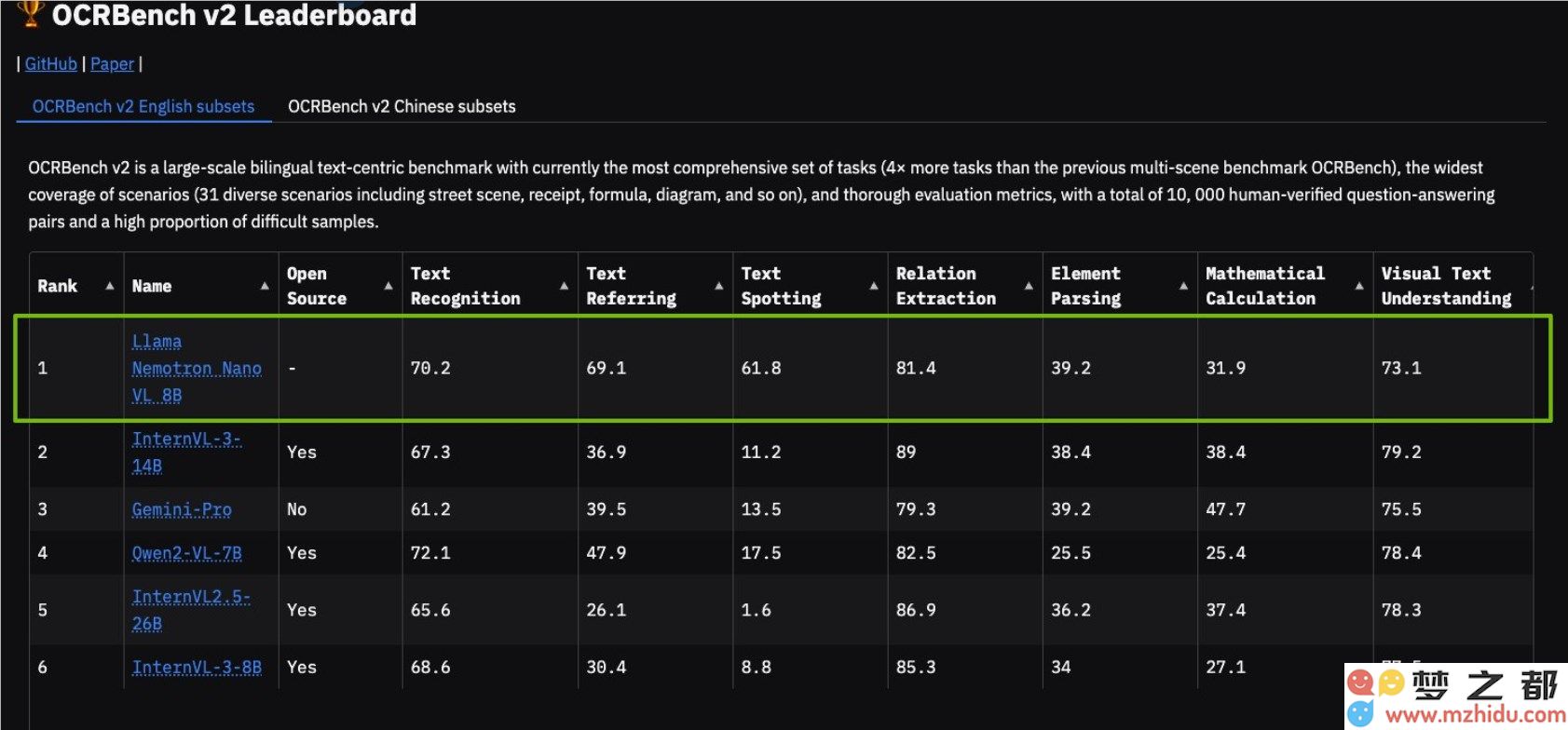Sort by Text Spotting arrow

(x=874, y=286)
